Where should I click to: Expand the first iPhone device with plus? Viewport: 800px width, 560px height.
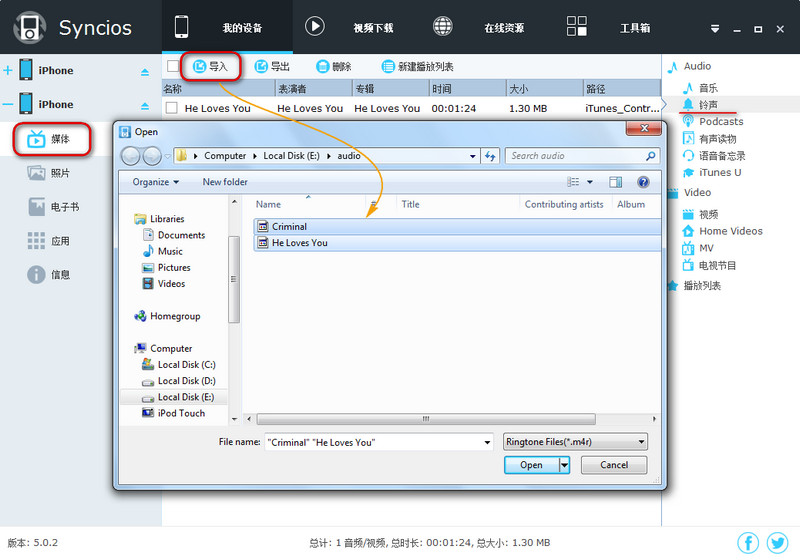click(x=8, y=70)
